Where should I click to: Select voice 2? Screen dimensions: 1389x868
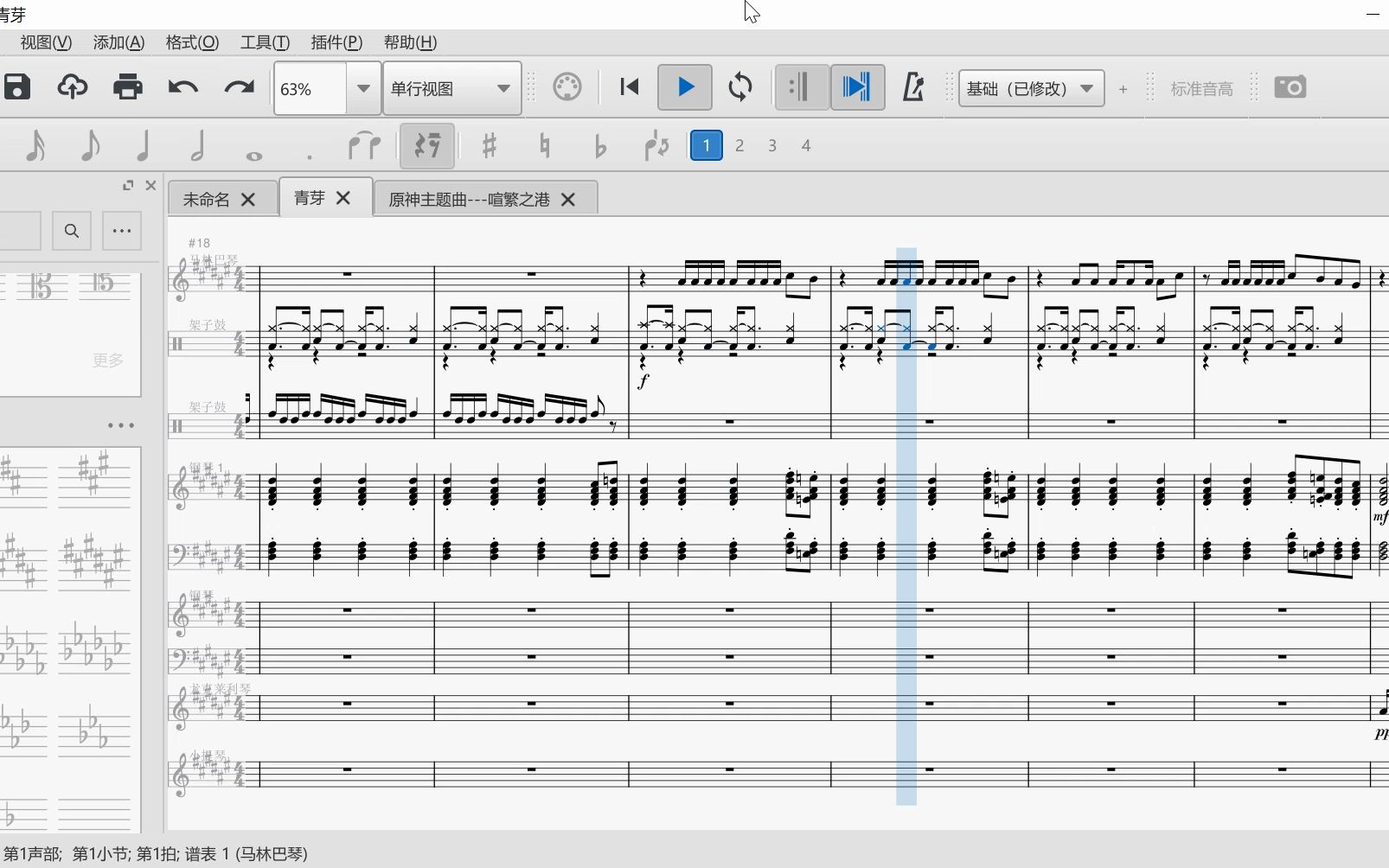pos(739,145)
